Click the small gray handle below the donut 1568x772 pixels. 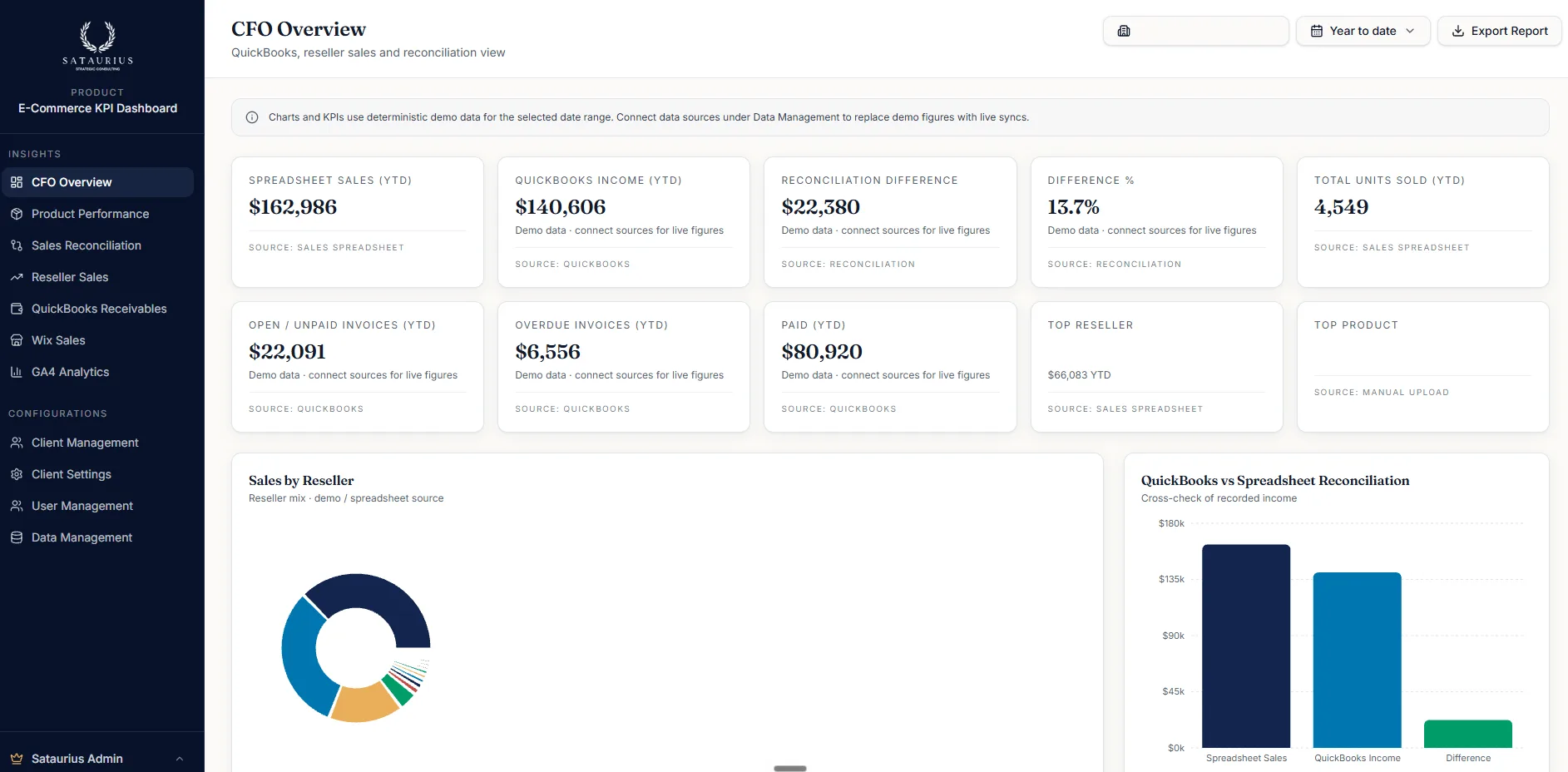point(789,768)
